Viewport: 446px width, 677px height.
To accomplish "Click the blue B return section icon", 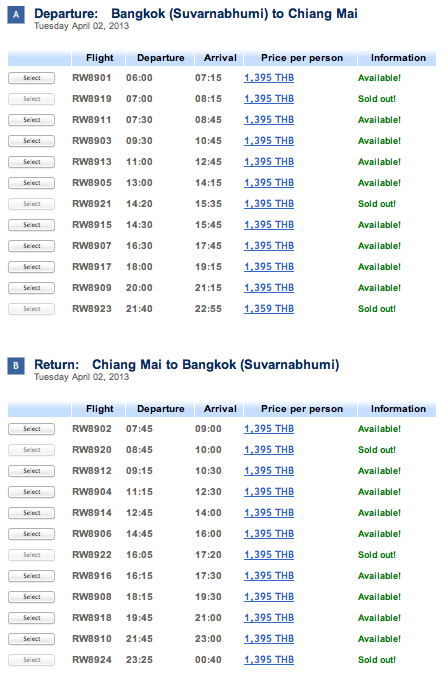I will [x=16, y=366].
